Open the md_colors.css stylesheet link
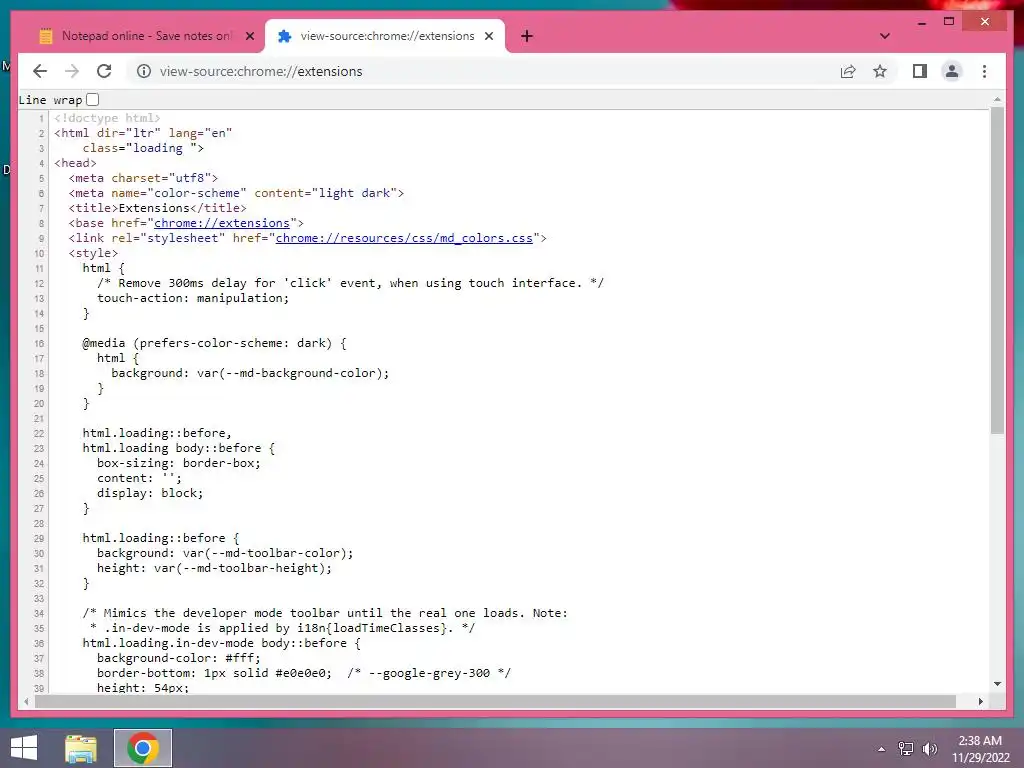This screenshot has width=1024, height=768. [404, 238]
